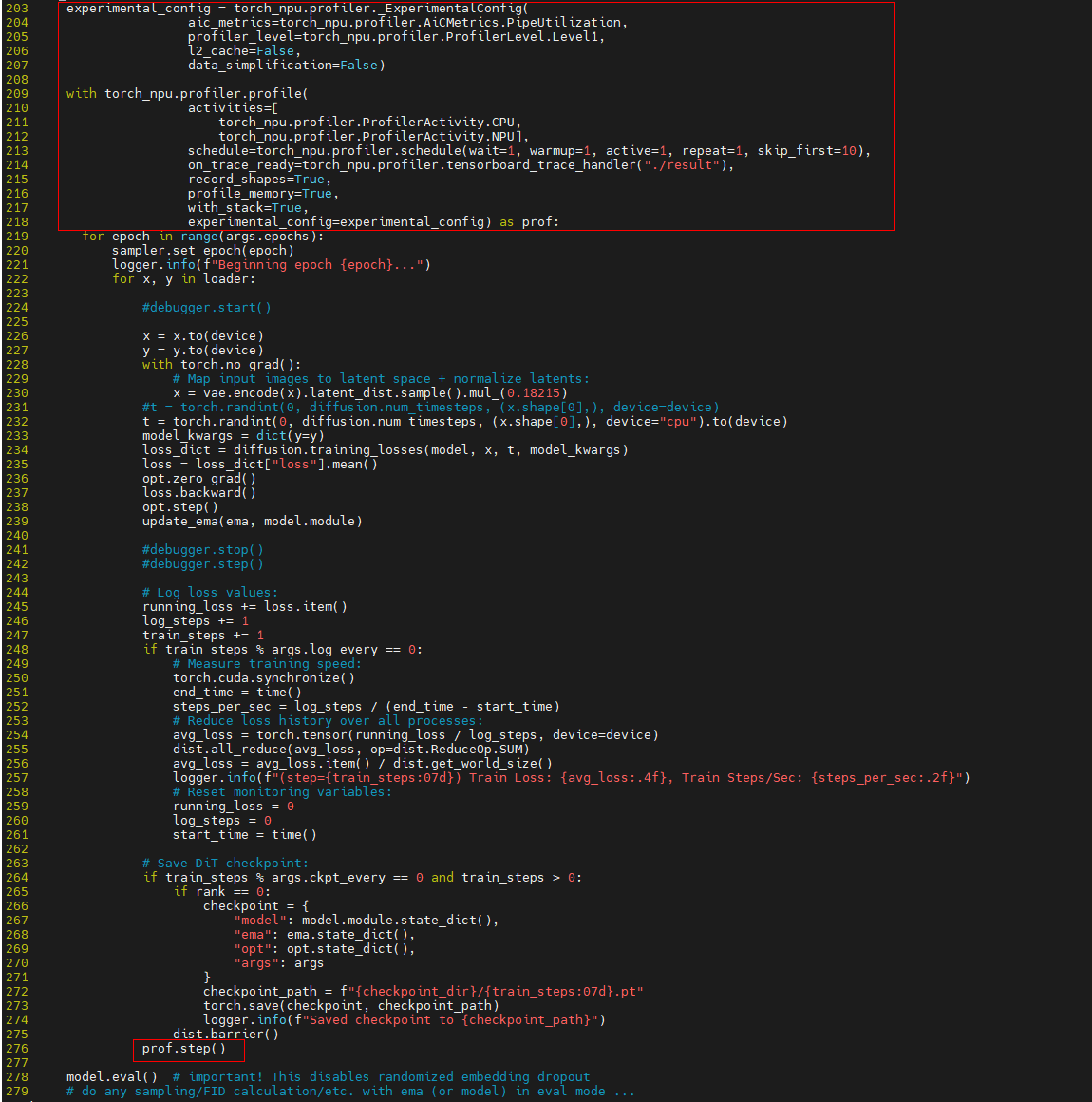Click the "Beginning epoch {epoch}..." log string
The height and width of the screenshot is (1102, 1092).
[317, 265]
